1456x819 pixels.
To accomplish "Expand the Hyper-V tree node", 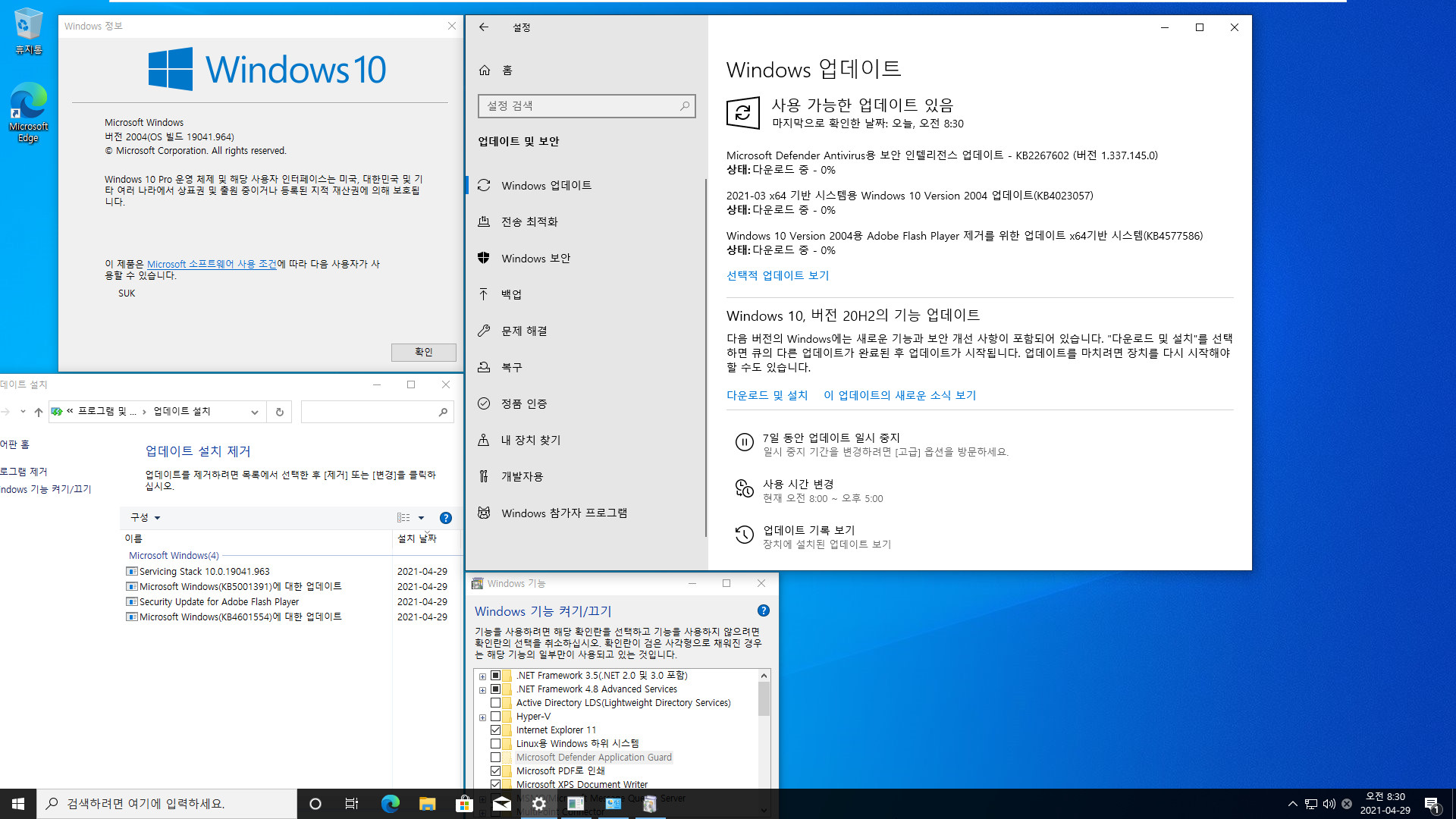I will click(482, 717).
